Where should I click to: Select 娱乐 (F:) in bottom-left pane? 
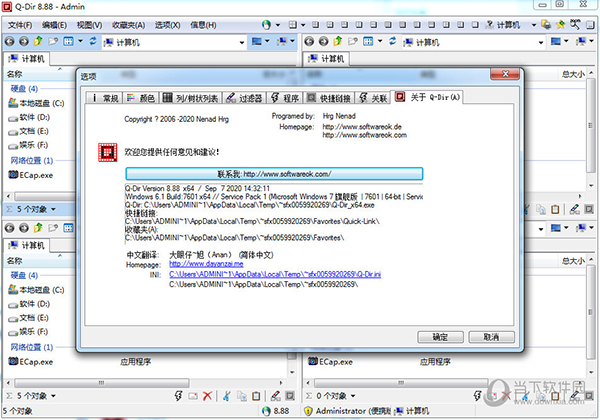[28, 332]
